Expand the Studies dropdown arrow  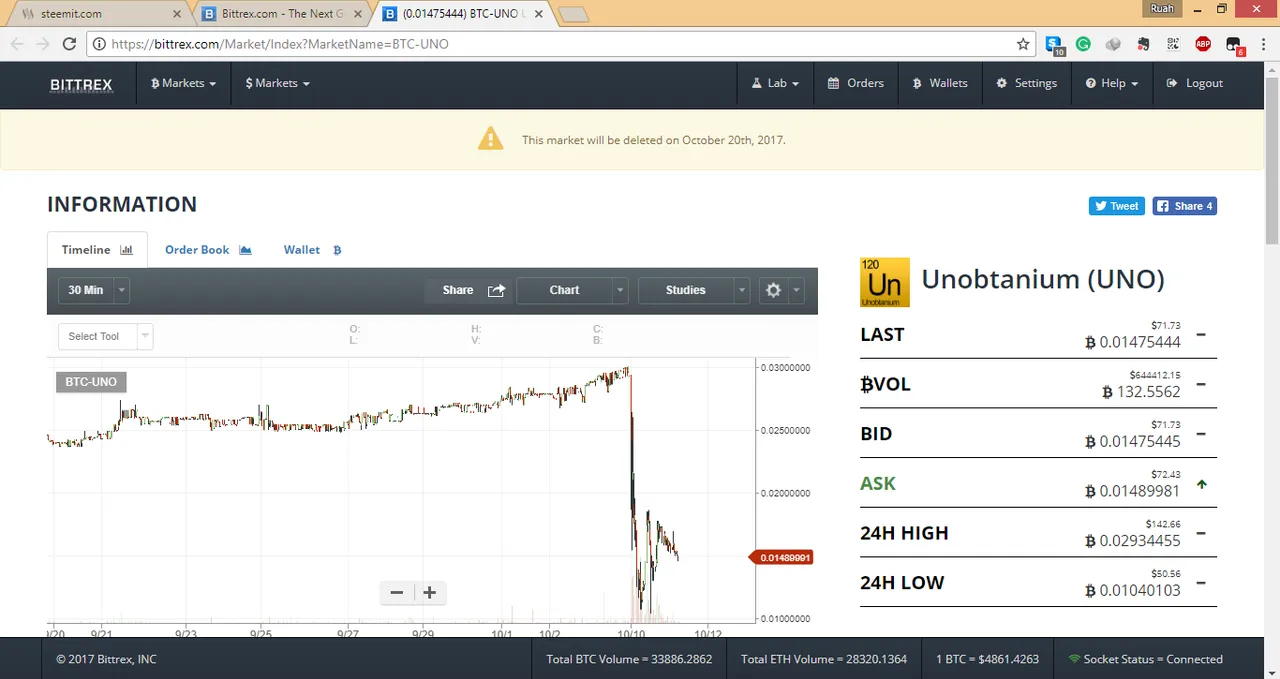point(742,291)
